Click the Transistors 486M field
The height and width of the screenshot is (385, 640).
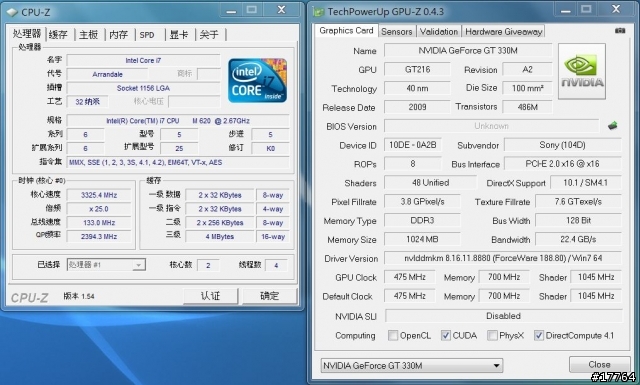527,107
